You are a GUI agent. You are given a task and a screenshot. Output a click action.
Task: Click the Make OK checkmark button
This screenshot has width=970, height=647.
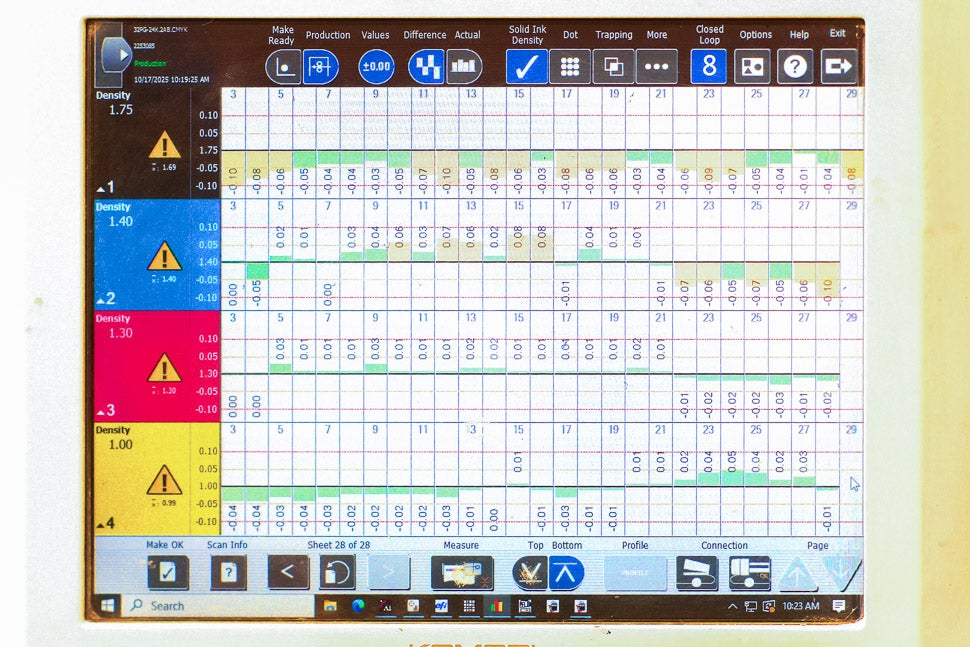(167, 573)
